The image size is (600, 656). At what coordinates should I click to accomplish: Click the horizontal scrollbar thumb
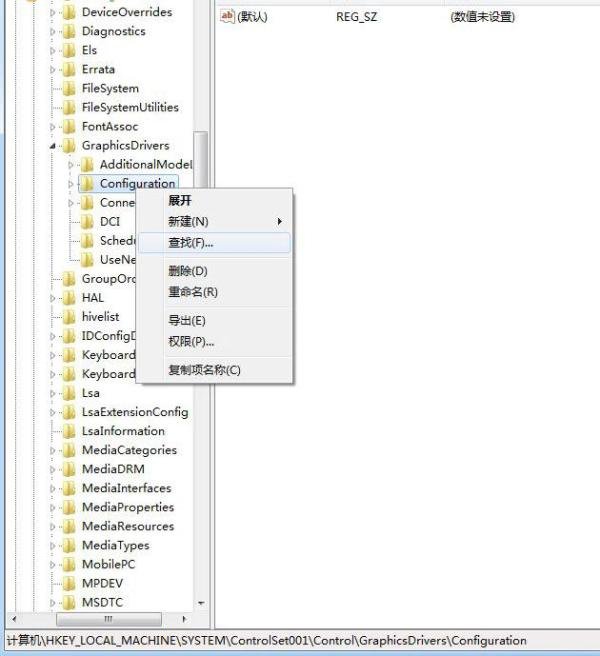[x=108, y=619]
